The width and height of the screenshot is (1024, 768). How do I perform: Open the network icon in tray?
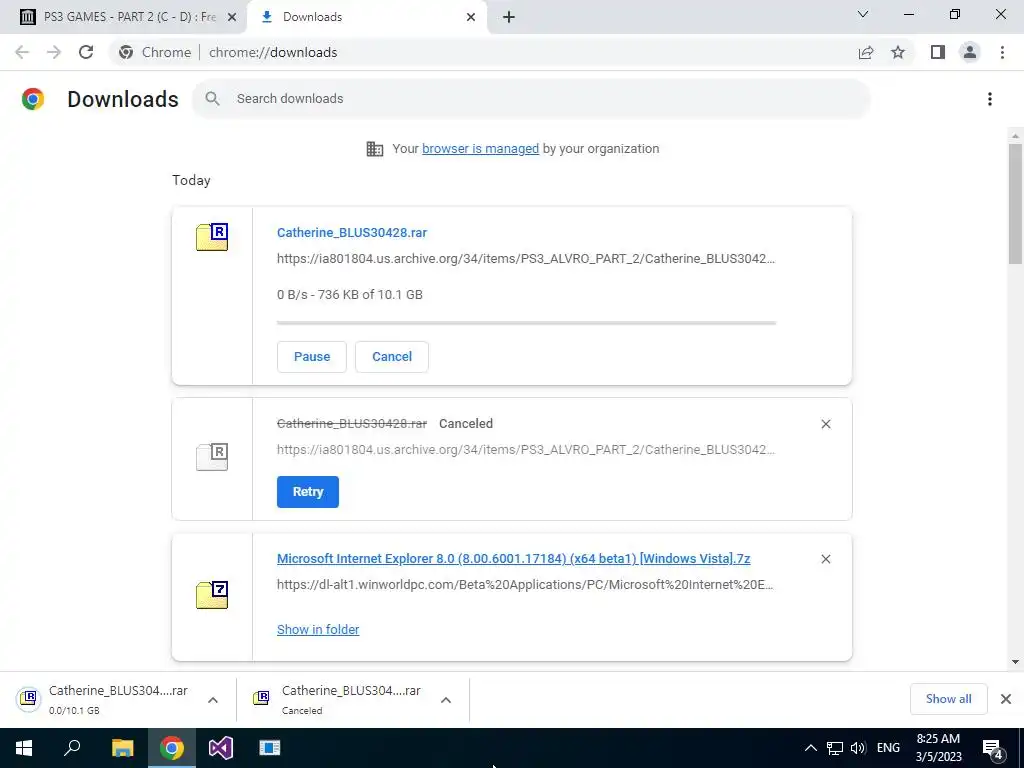[835, 748]
